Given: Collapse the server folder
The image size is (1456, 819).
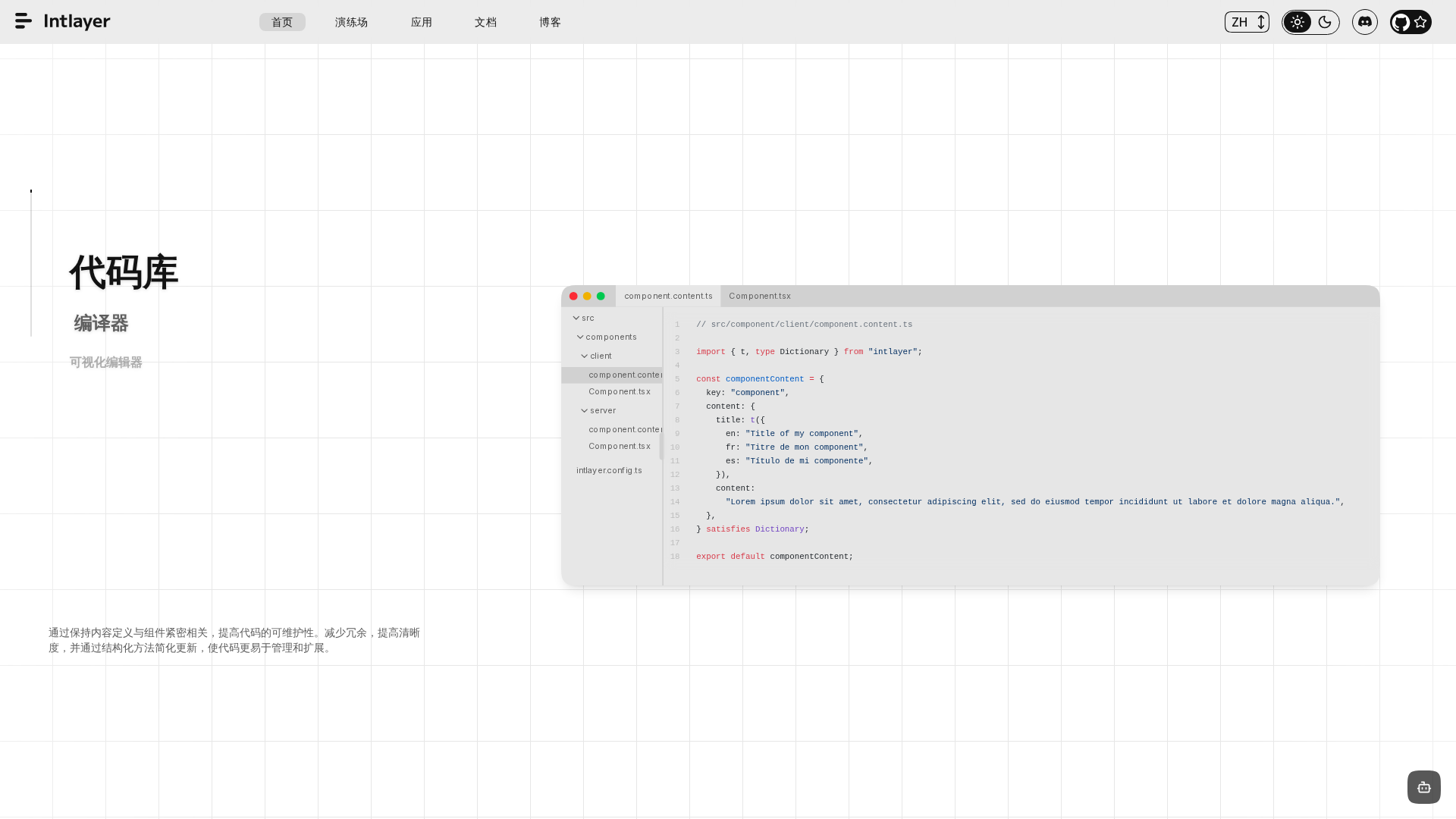Looking at the screenshot, I should 585,411.
